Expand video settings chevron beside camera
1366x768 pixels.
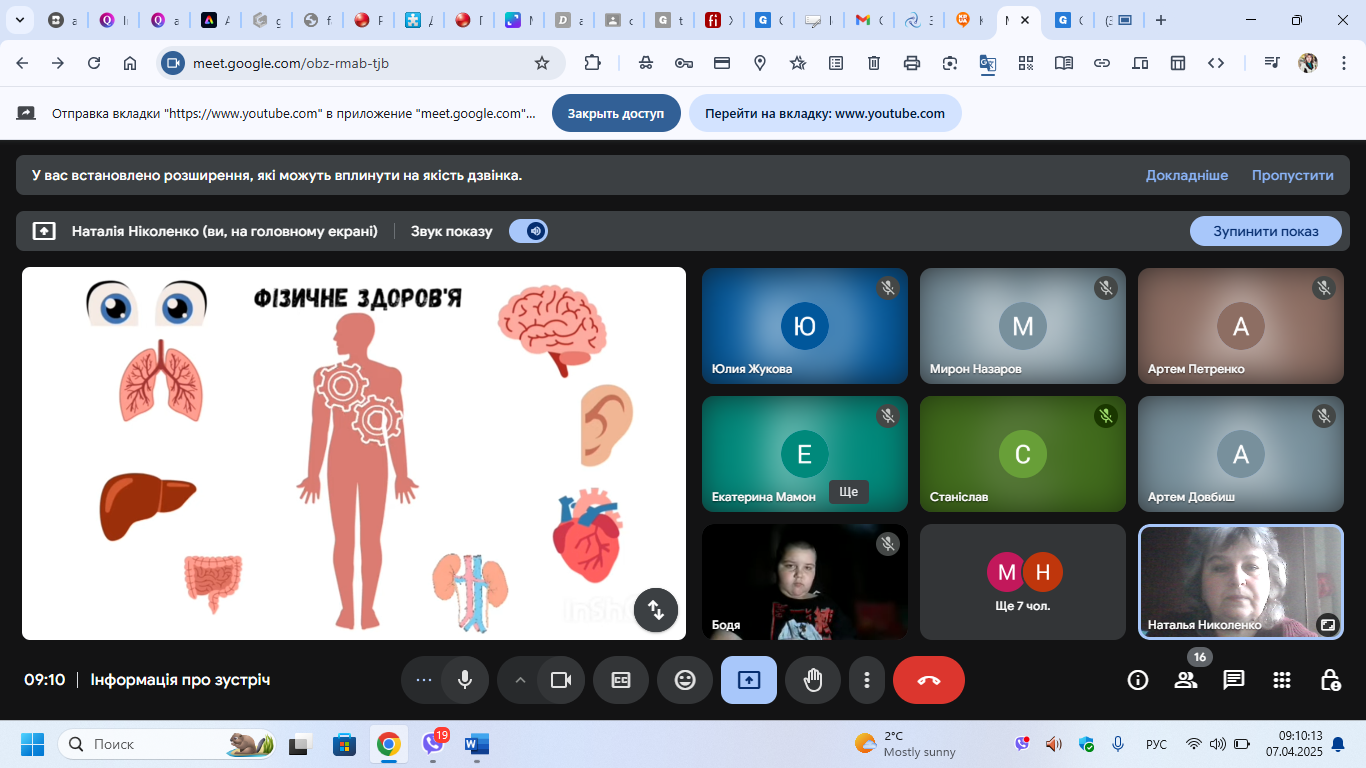tap(520, 680)
